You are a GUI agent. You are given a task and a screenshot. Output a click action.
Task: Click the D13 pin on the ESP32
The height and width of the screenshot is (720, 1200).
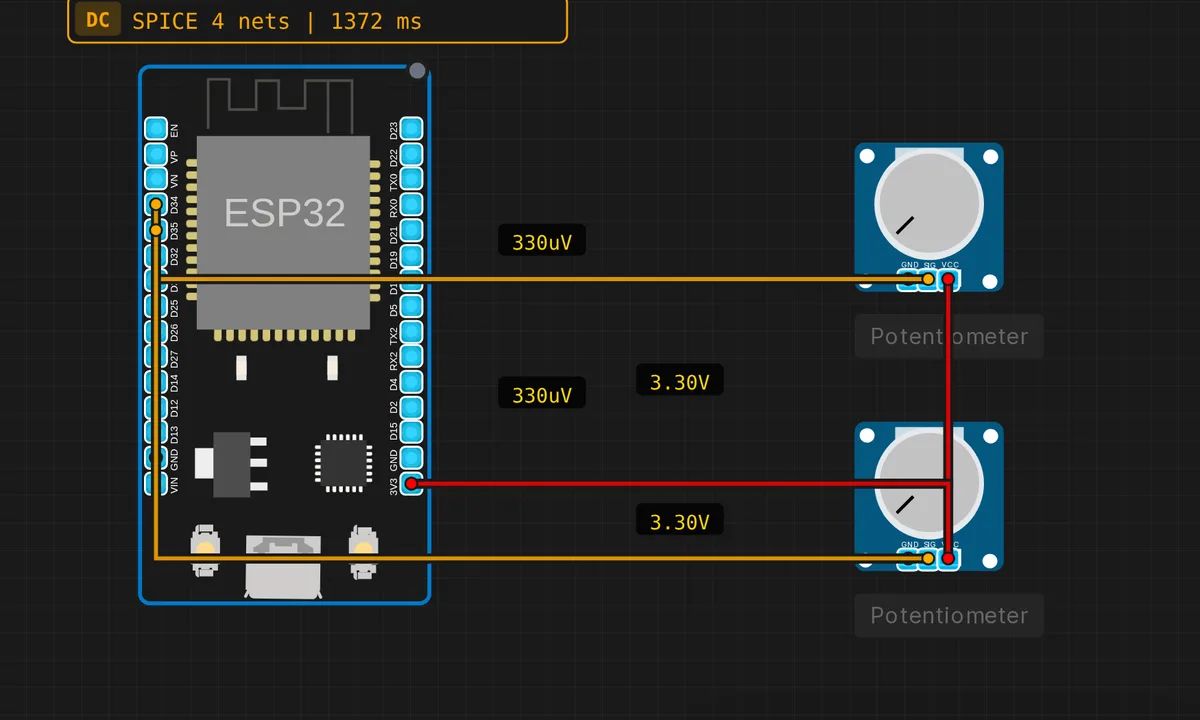156,433
